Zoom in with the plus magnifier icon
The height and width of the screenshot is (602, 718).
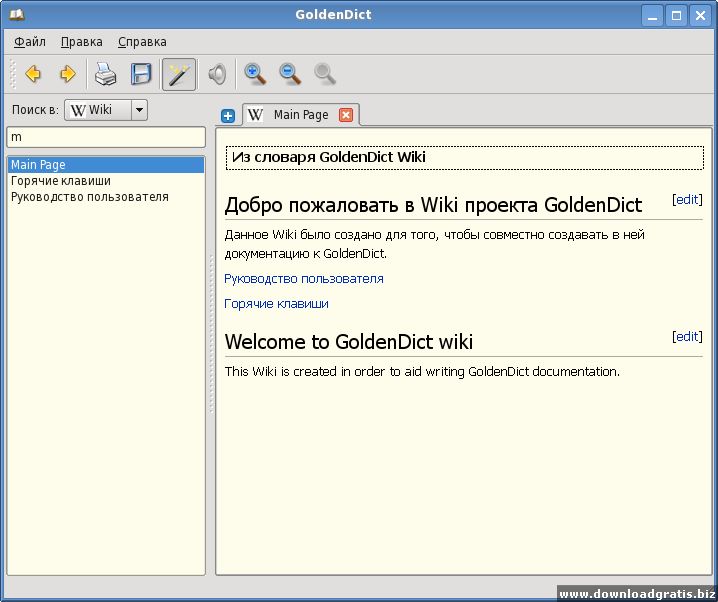click(255, 74)
